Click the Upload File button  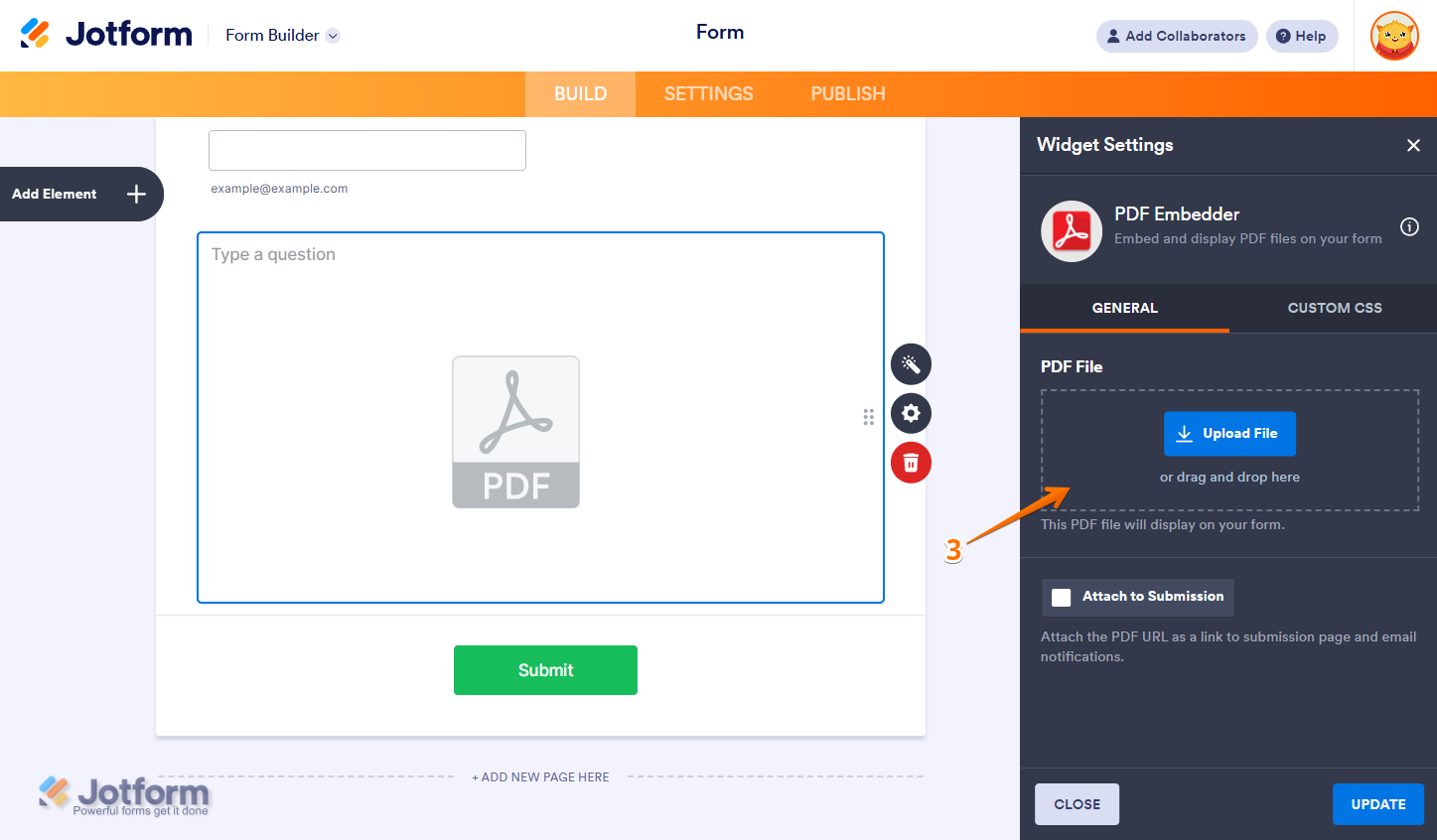(x=1229, y=434)
